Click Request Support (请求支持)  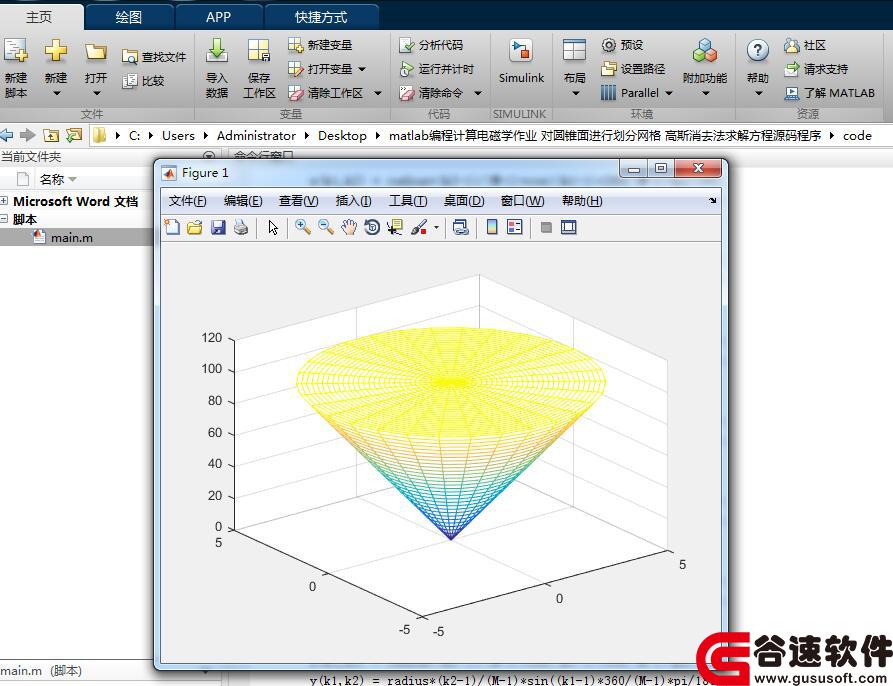[x=816, y=69]
